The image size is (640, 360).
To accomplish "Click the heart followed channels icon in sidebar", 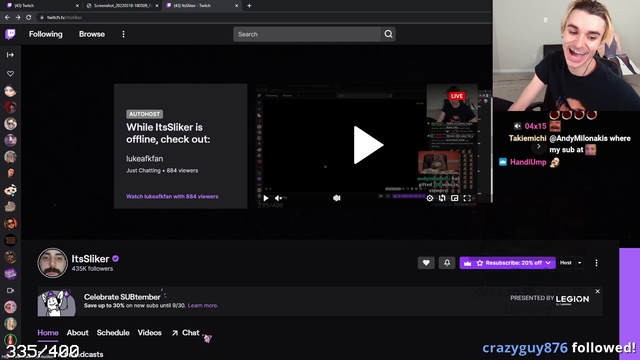I will tap(10, 73).
